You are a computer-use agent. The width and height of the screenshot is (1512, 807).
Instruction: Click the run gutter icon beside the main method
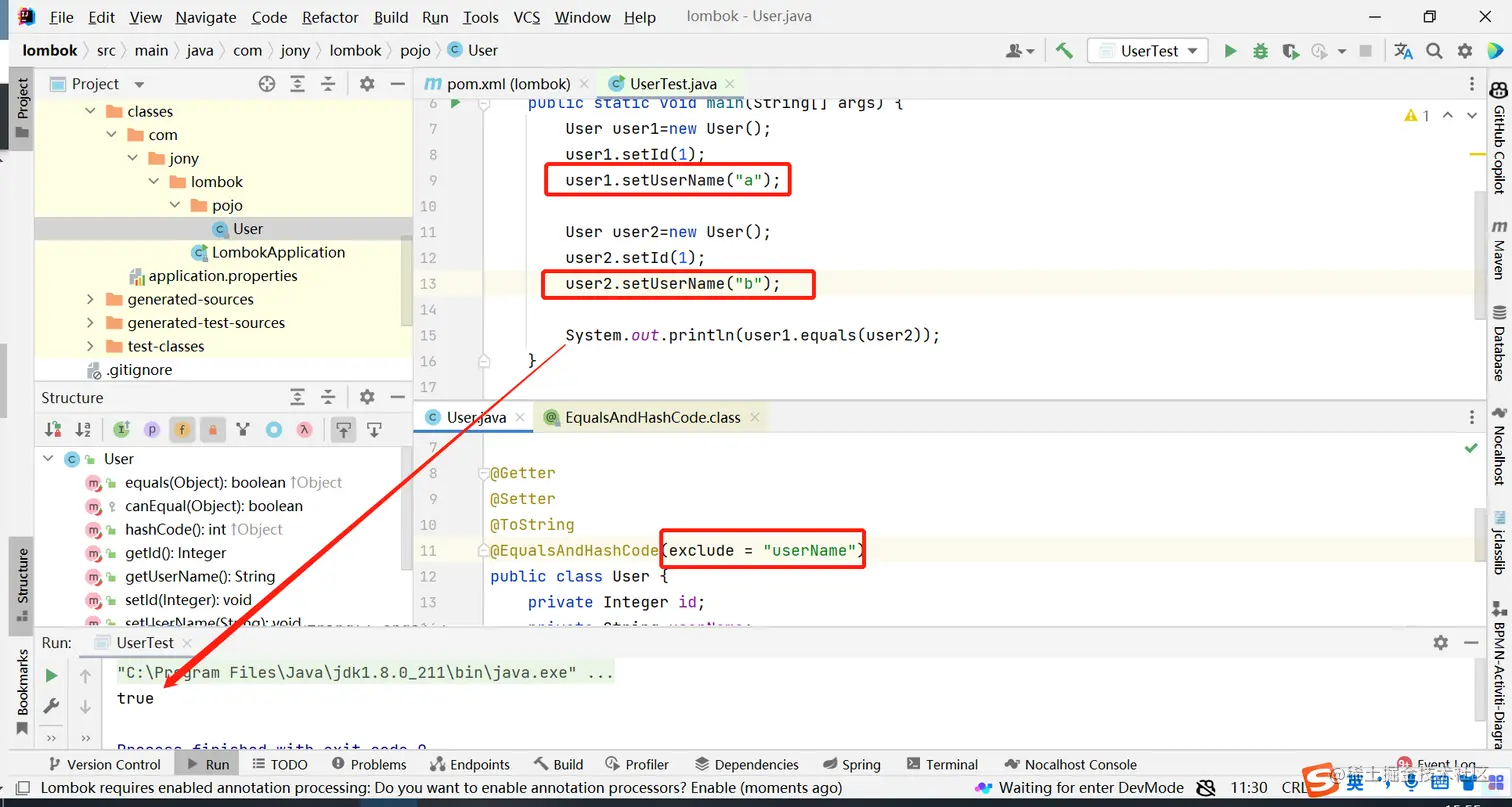click(x=455, y=102)
